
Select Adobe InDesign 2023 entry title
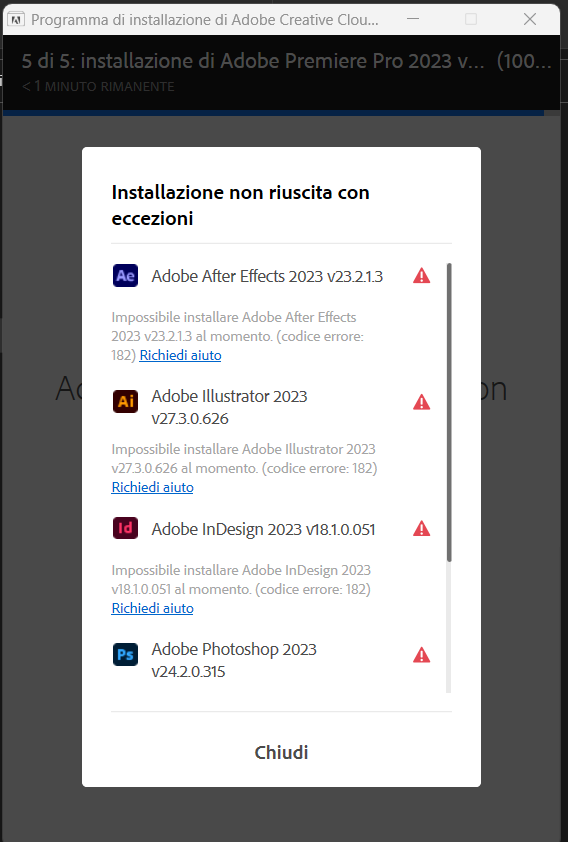263,529
